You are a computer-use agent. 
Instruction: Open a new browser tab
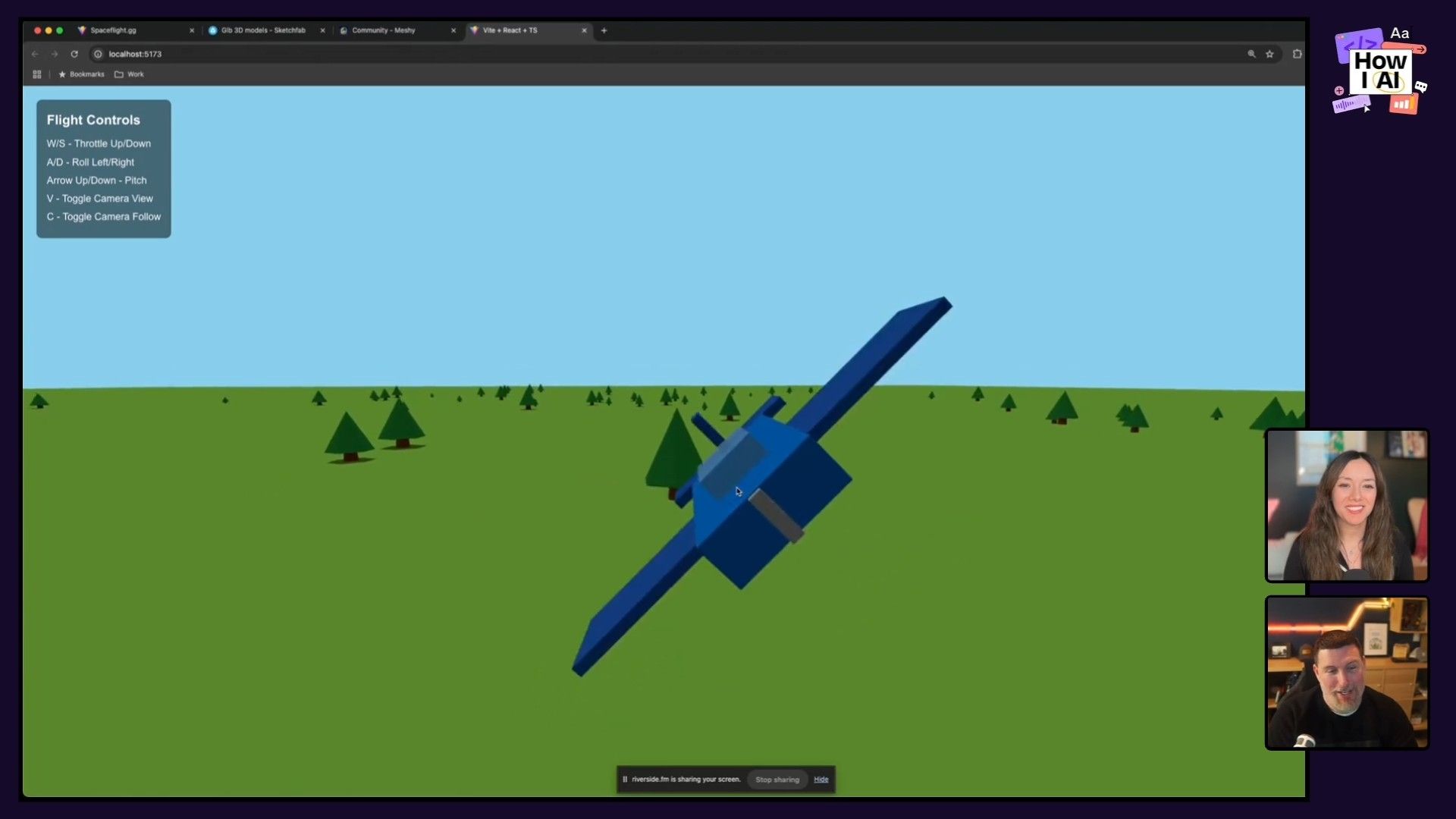point(604,31)
